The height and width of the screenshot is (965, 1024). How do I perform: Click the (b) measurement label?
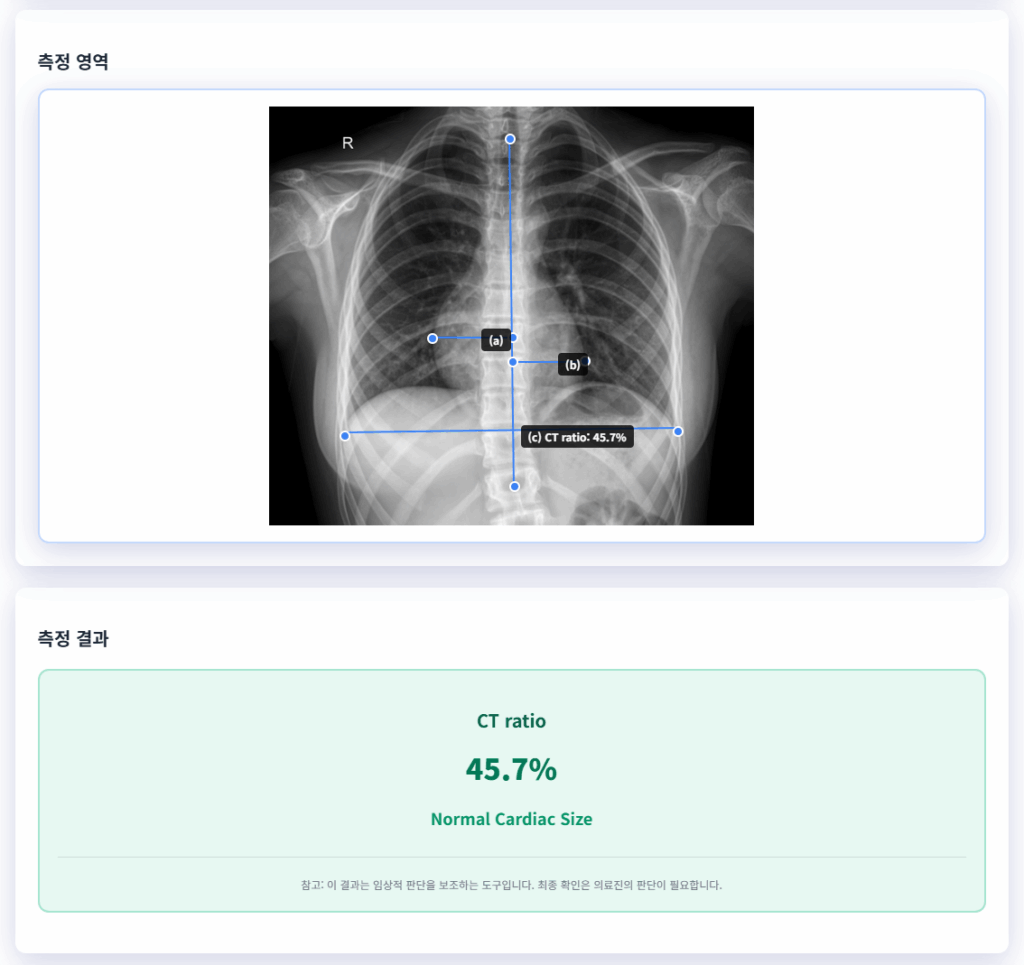[x=572, y=365]
